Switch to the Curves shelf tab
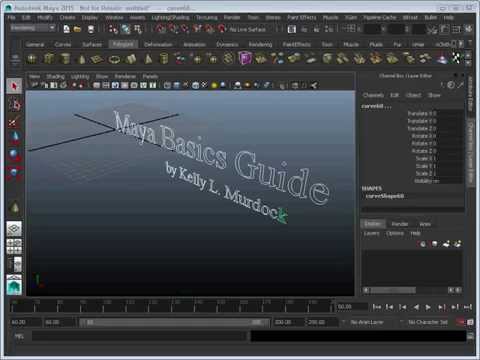Viewport: 480px width, 360px height. pos(63,44)
